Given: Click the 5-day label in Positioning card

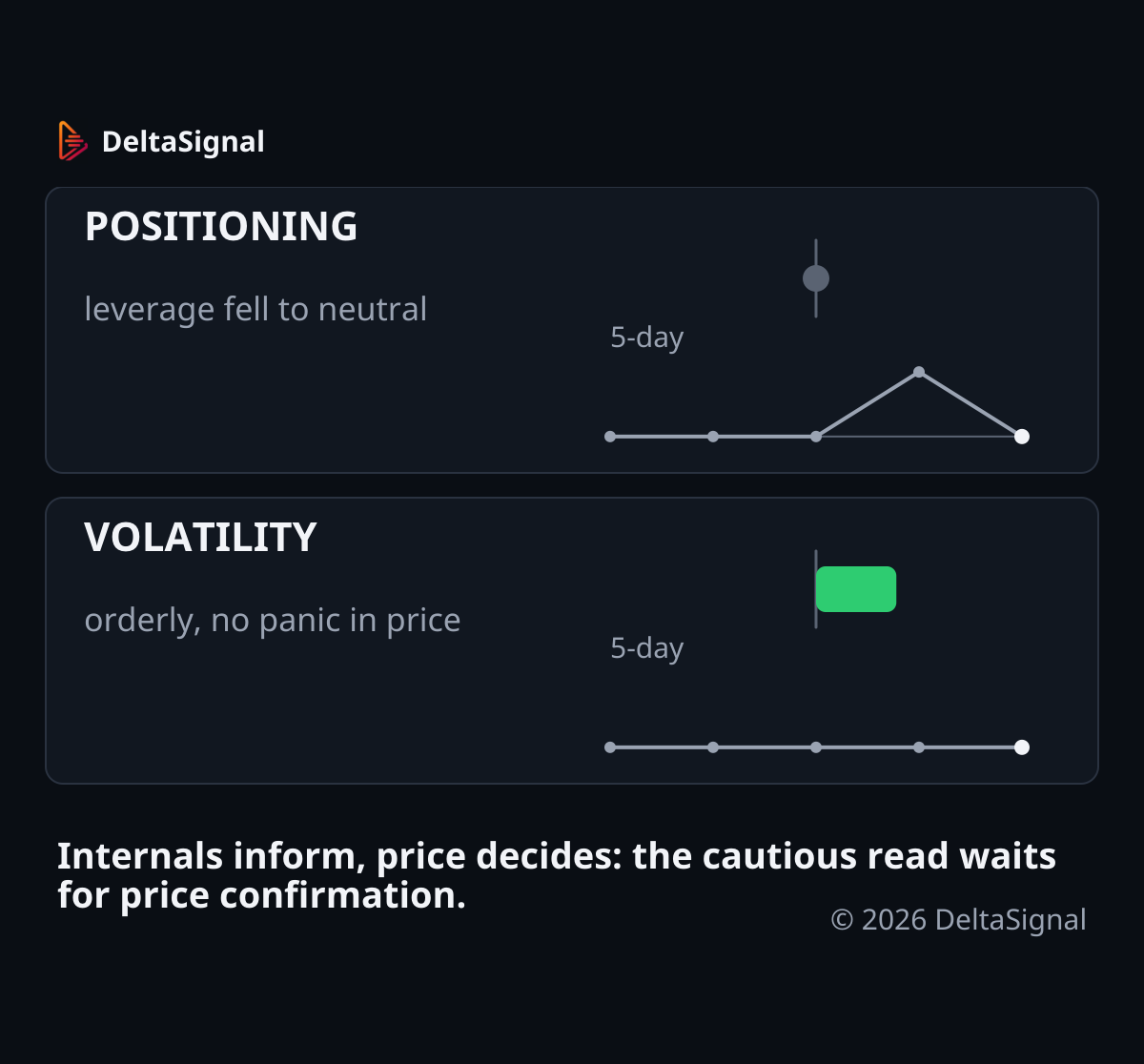Looking at the screenshot, I should [647, 338].
